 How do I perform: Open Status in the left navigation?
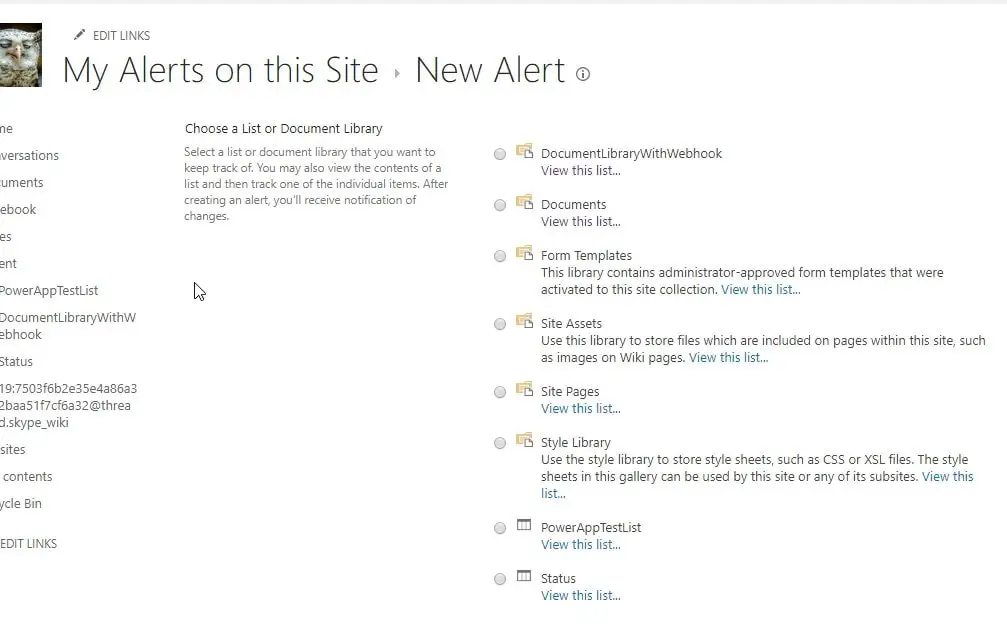point(16,362)
